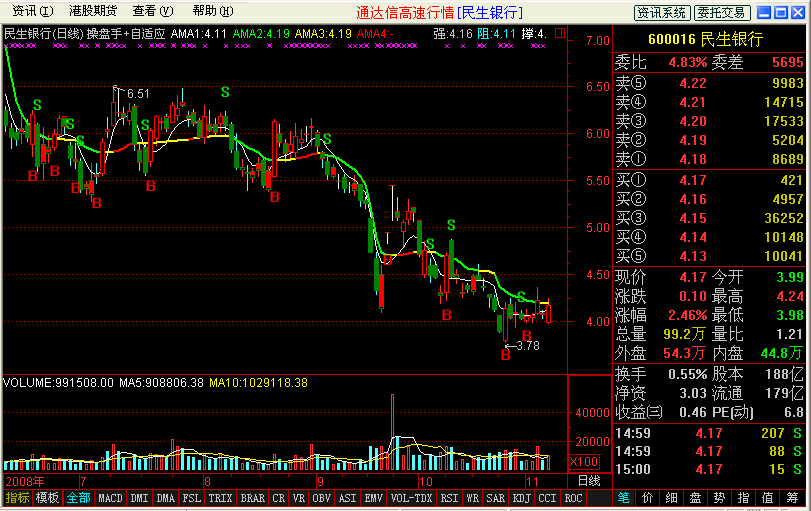The height and width of the screenshot is (511, 811).
Task: Click the 600016 民生银行 stock title
Action: tap(705, 39)
